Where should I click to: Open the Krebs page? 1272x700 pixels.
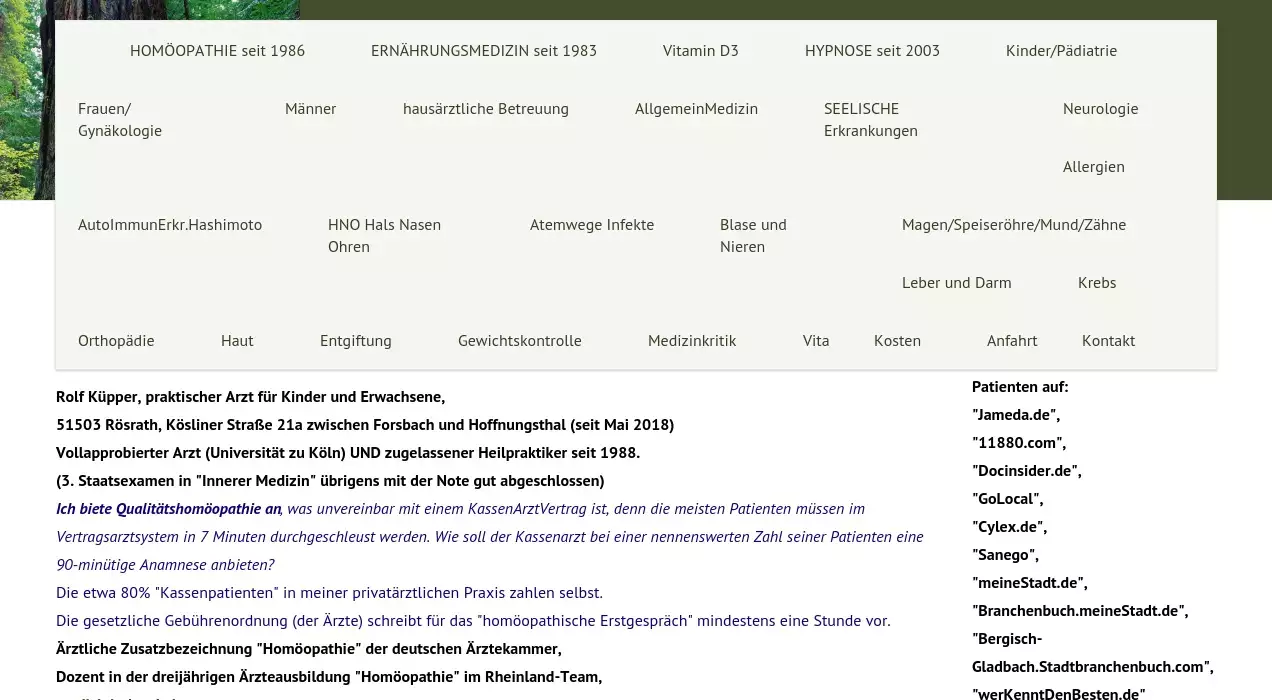[1096, 283]
